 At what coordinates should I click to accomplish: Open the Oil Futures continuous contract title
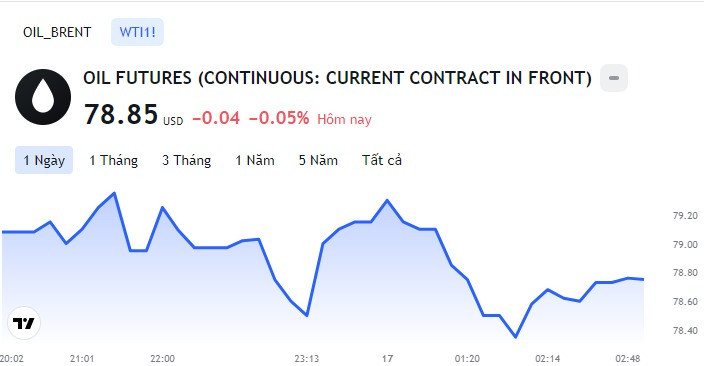(337, 78)
